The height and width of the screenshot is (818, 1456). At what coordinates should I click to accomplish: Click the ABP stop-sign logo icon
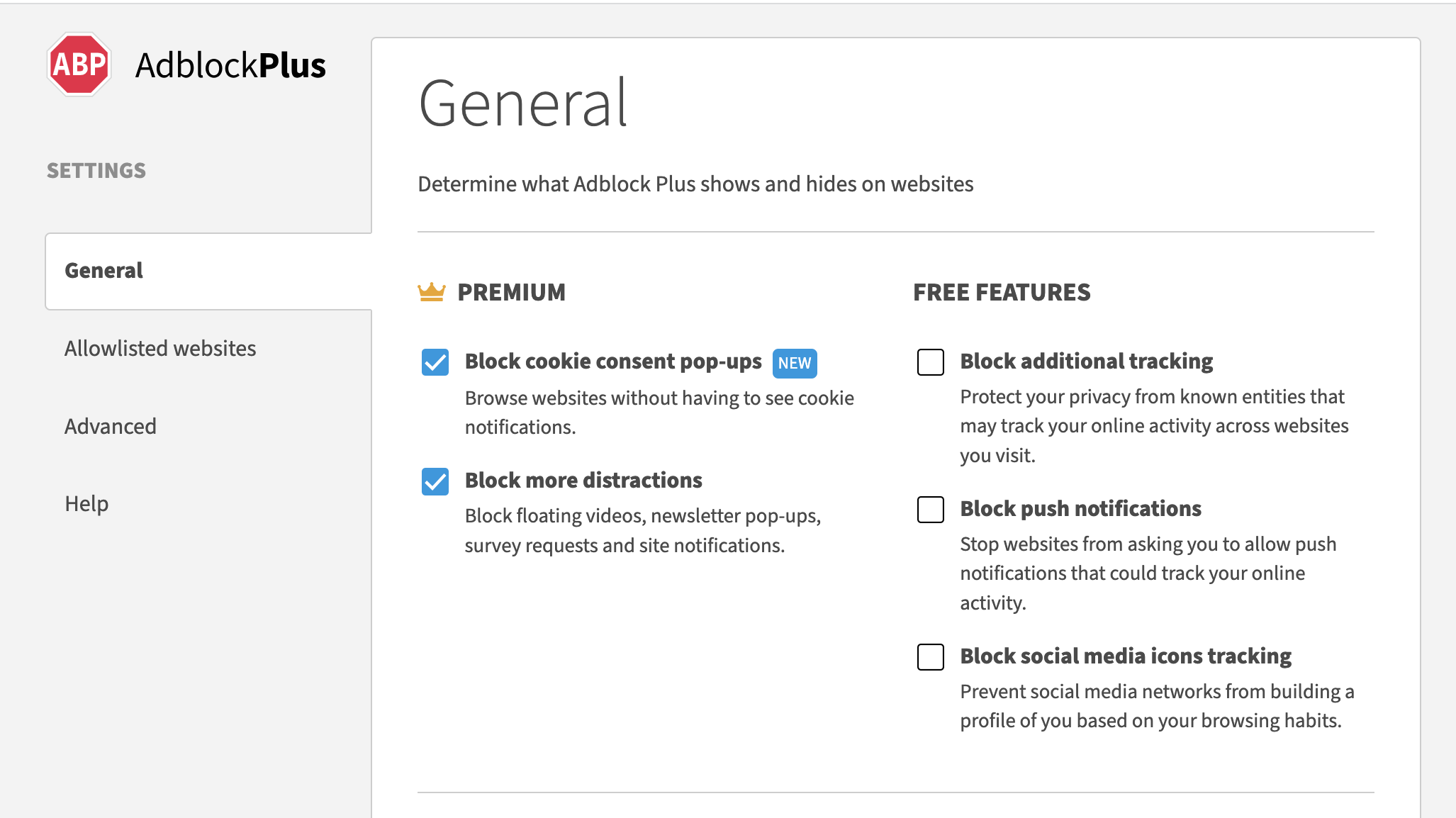(79, 65)
